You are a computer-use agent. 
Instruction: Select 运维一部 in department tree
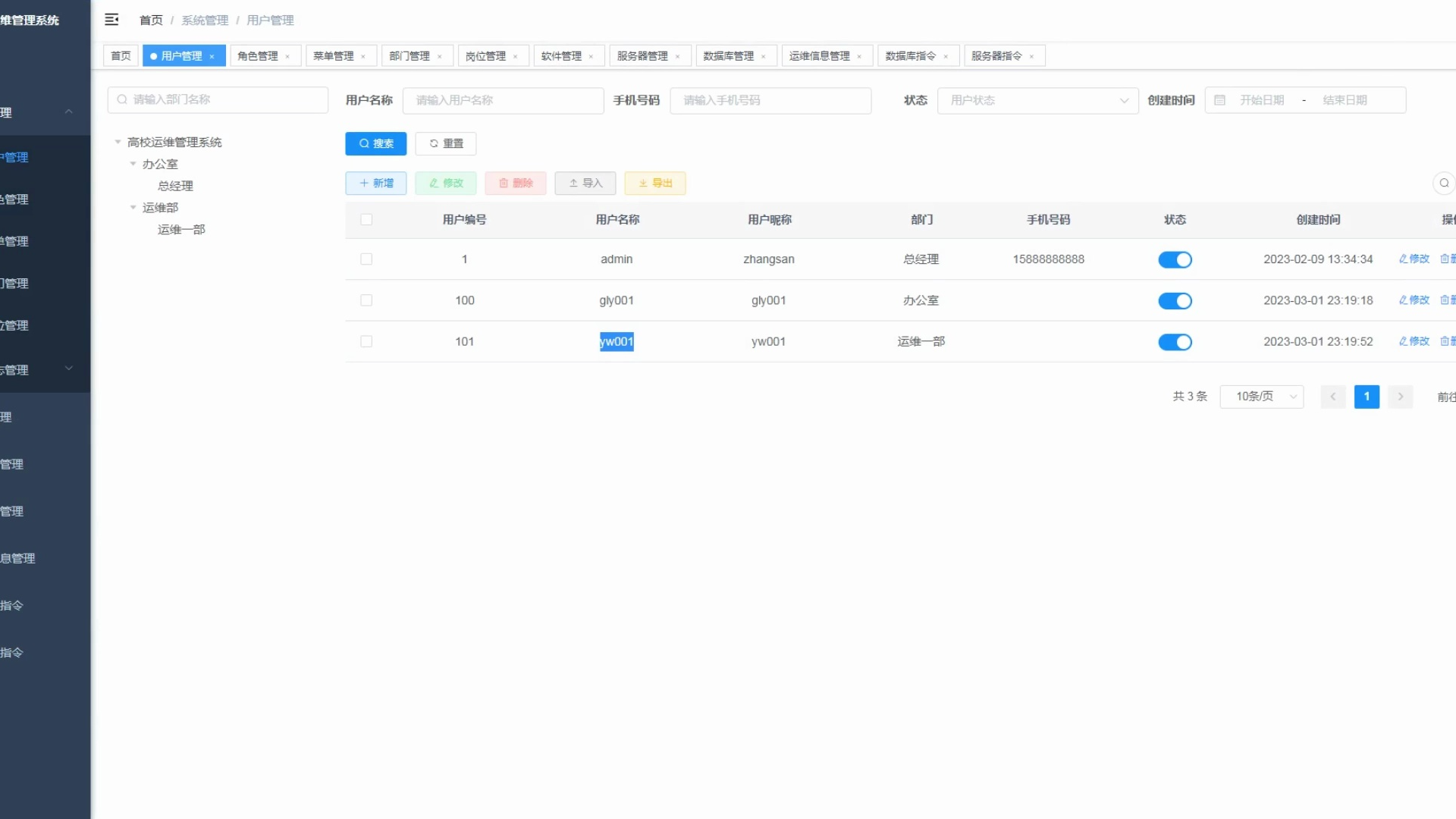tap(181, 229)
